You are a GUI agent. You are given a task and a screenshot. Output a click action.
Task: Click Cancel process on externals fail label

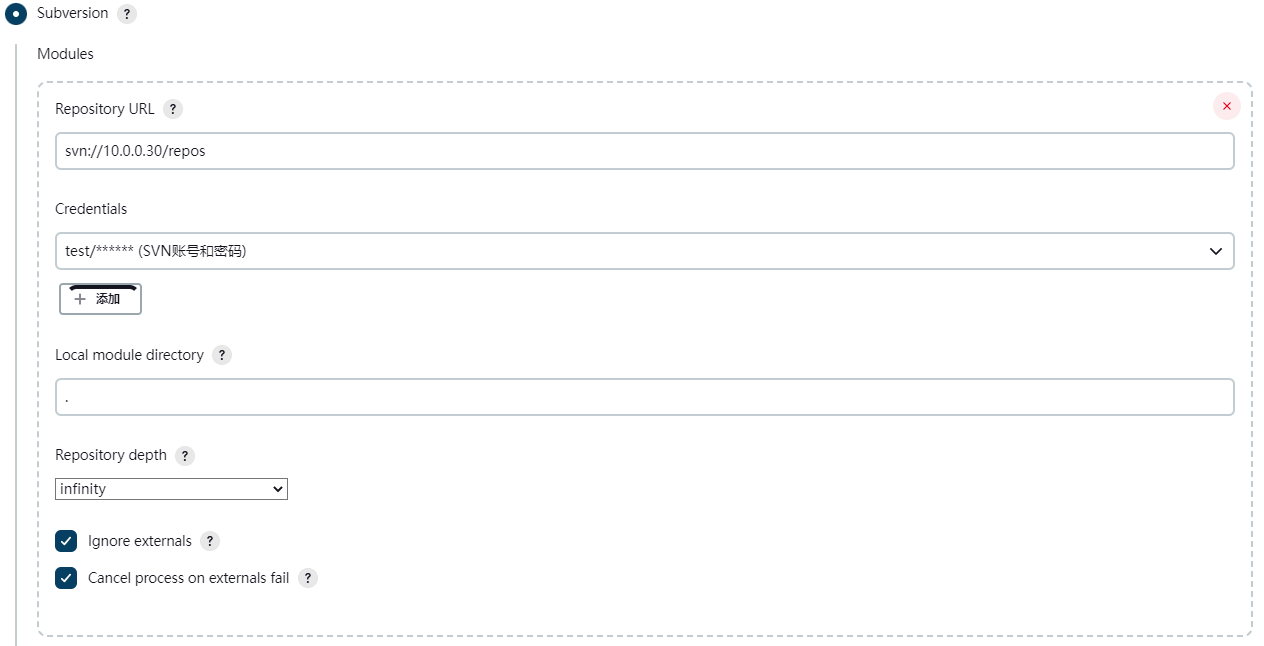point(188,578)
